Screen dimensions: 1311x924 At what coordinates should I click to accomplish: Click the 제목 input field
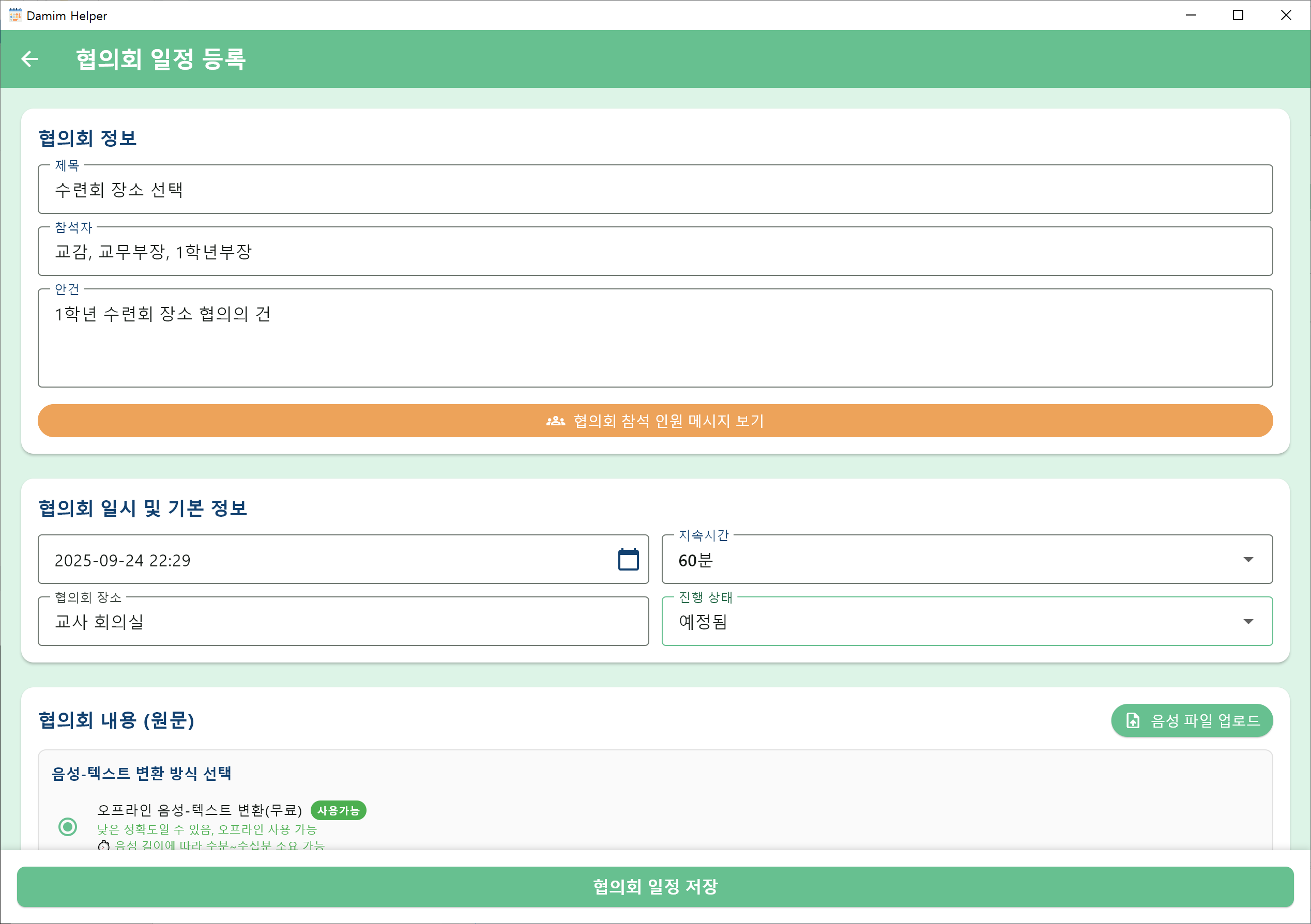tap(655, 190)
